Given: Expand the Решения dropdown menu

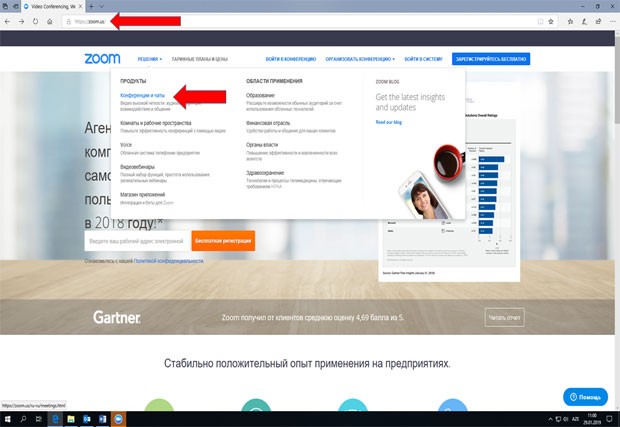Looking at the screenshot, I should click(x=149, y=59).
